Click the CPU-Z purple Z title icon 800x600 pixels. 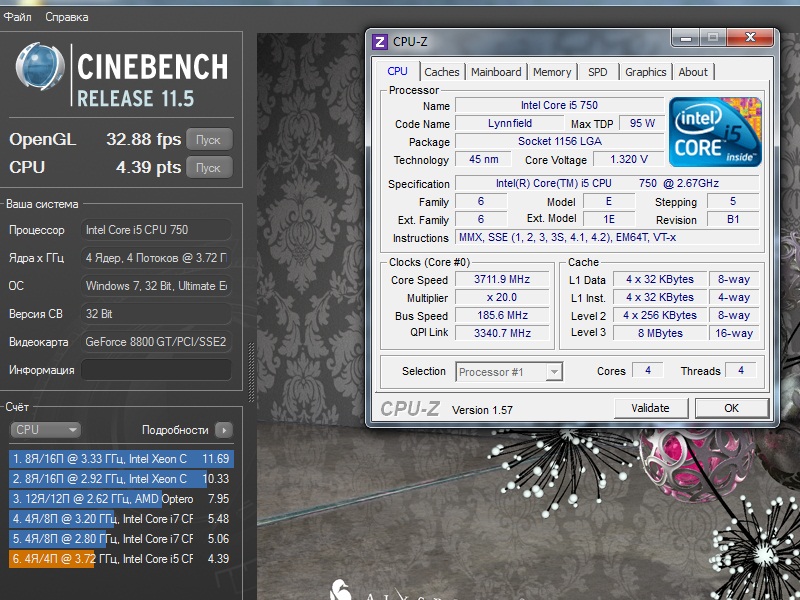(x=380, y=42)
